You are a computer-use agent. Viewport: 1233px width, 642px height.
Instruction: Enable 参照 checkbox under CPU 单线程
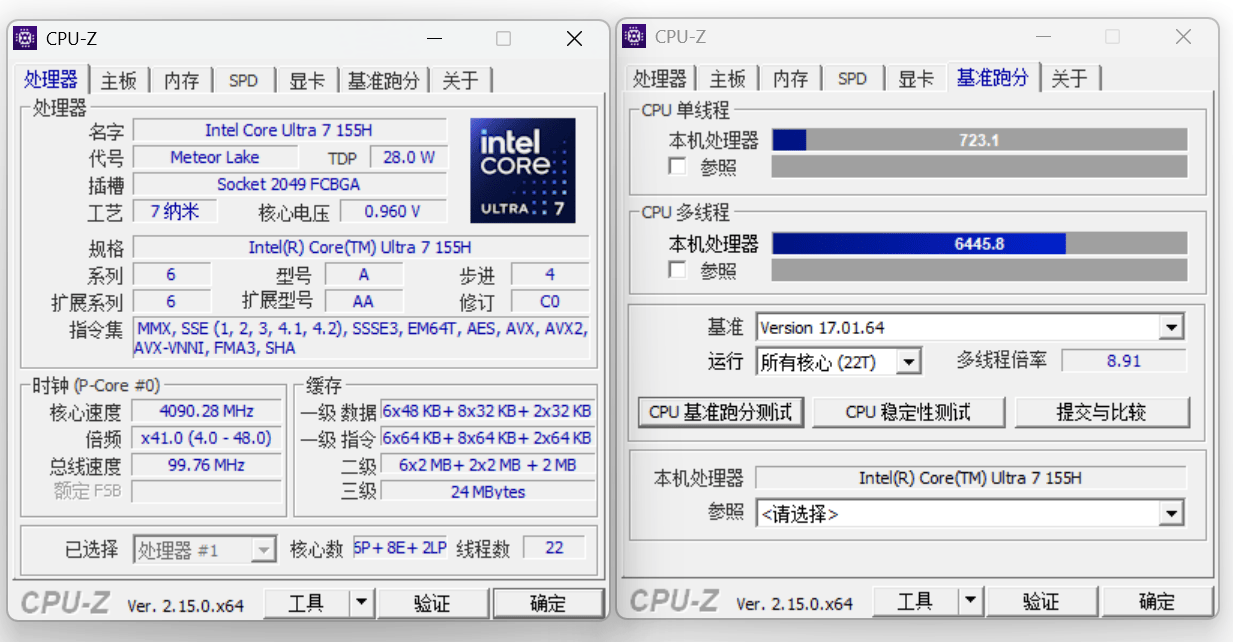[677, 166]
